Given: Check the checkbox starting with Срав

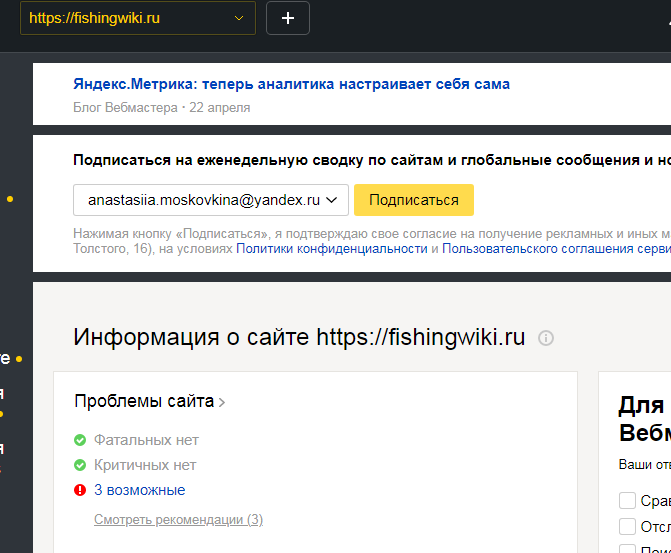Looking at the screenshot, I should pos(627,500).
